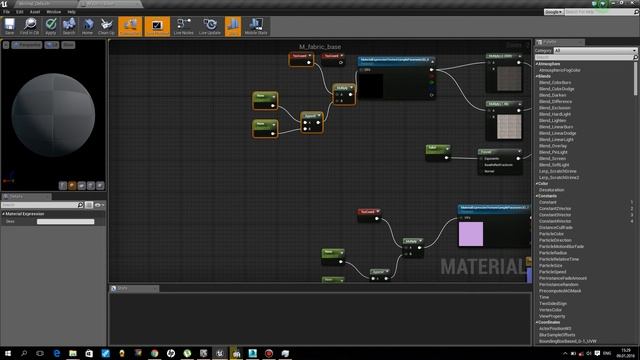Open the Window menu
This screenshot has width=640, height=360.
point(53,12)
